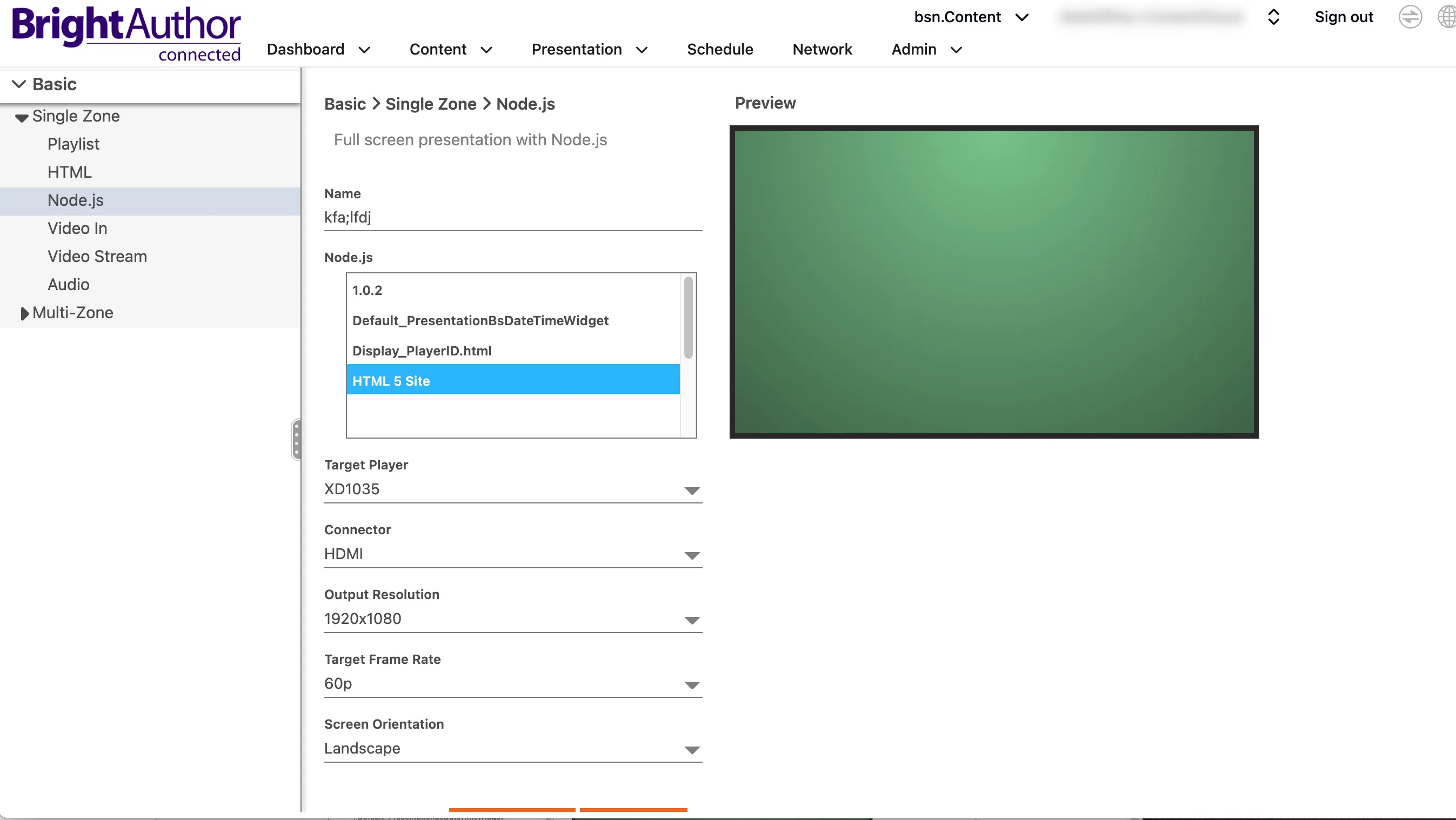Open the Content menu
Screen dimensions: 1456x820
coord(451,50)
